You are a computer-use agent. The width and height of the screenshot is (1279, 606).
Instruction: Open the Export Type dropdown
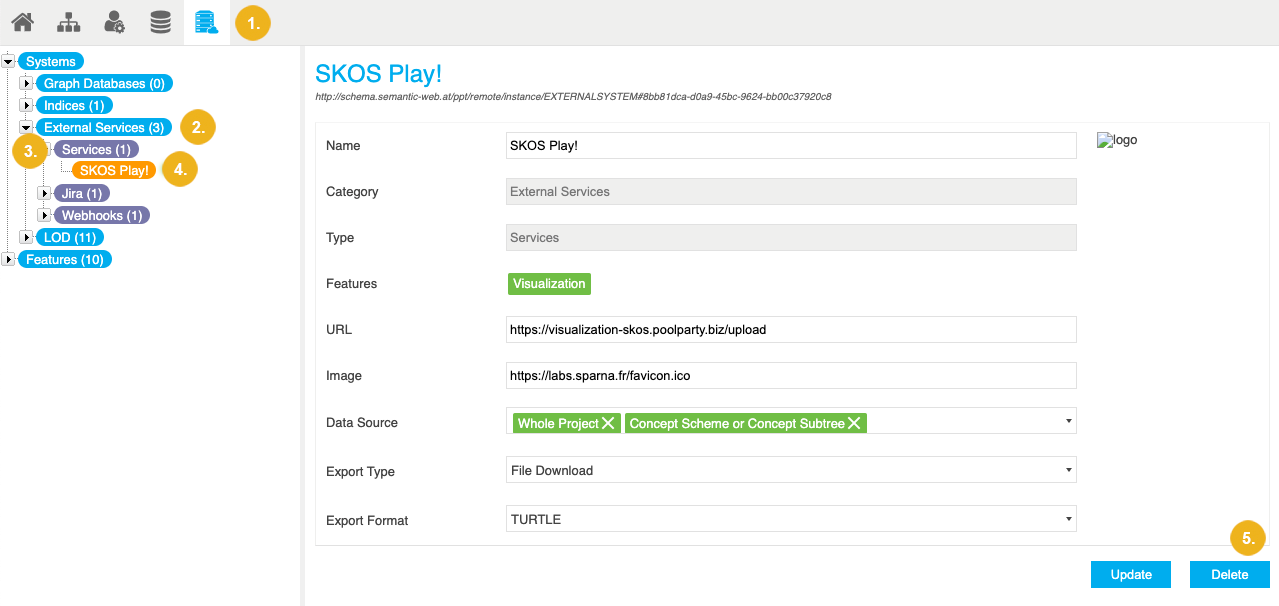tap(792, 470)
